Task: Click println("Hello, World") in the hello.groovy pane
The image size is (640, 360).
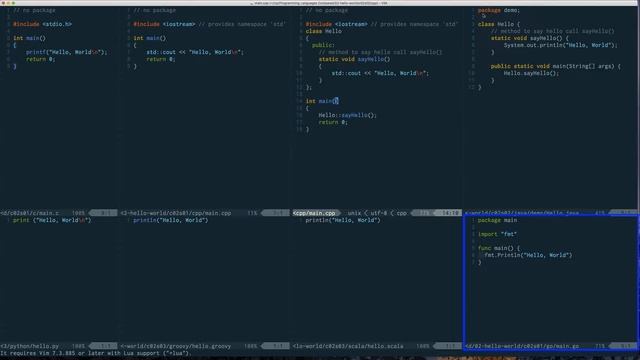Action: coord(171,220)
